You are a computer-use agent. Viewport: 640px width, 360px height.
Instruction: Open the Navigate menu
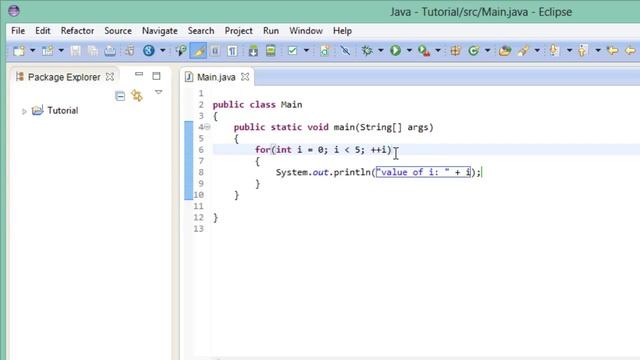tap(160, 31)
